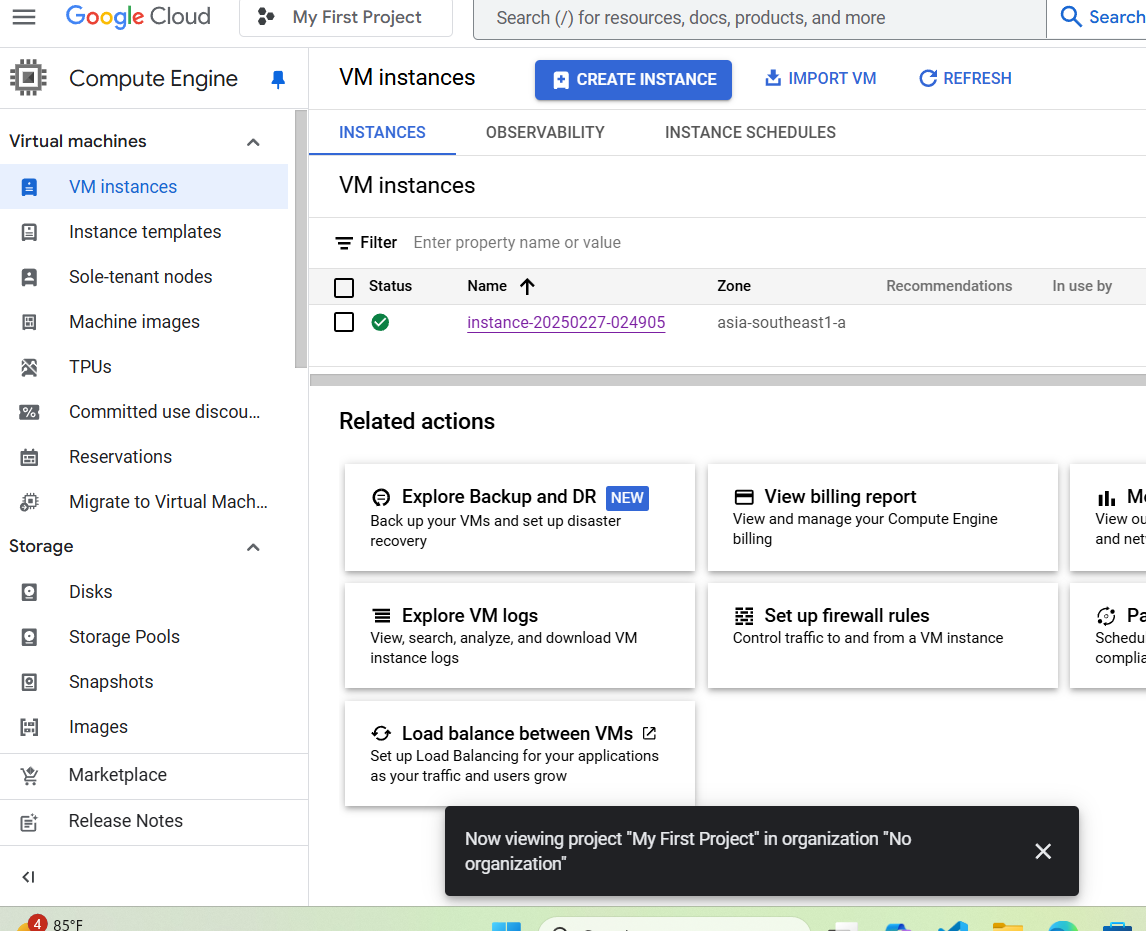Focus the top search resources field

coord(760,18)
